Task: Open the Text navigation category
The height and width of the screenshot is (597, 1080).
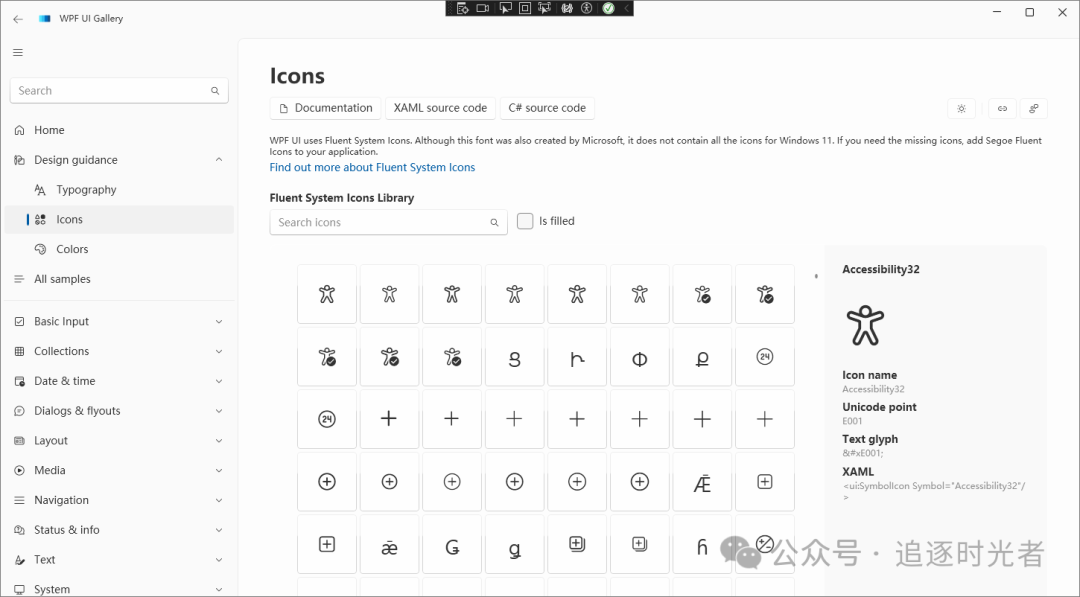Action: [119, 560]
